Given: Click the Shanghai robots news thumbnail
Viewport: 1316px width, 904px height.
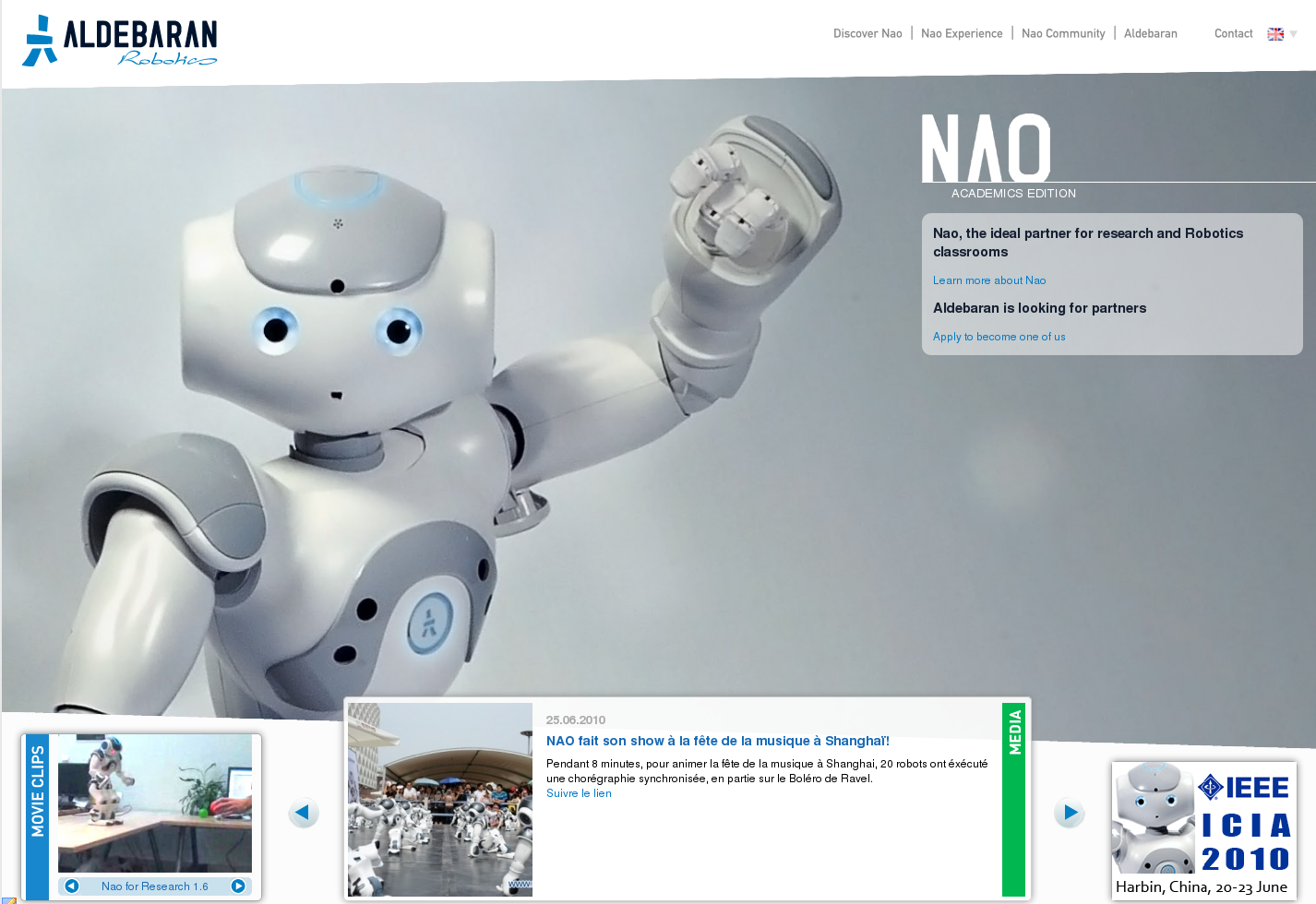Looking at the screenshot, I should [440, 800].
